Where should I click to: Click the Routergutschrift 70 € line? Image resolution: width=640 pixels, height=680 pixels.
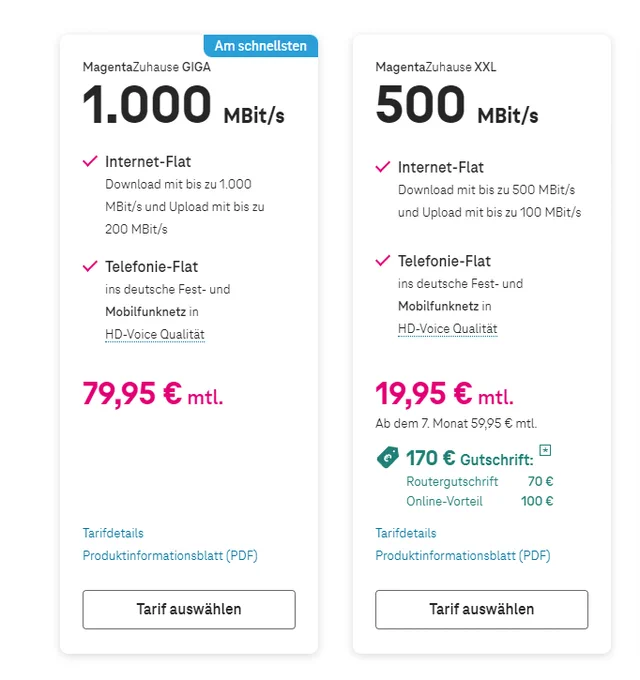pyautogui.click(x=480, y=481)
